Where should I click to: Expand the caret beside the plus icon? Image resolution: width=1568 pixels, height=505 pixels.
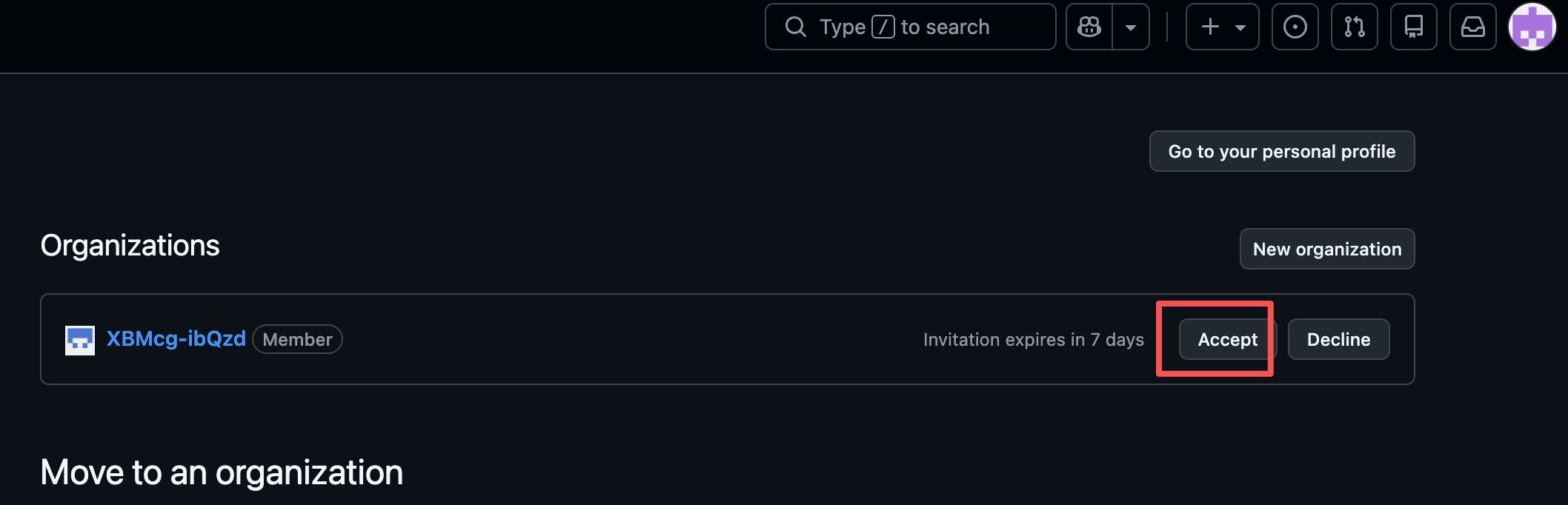[x=1240, y=27]
